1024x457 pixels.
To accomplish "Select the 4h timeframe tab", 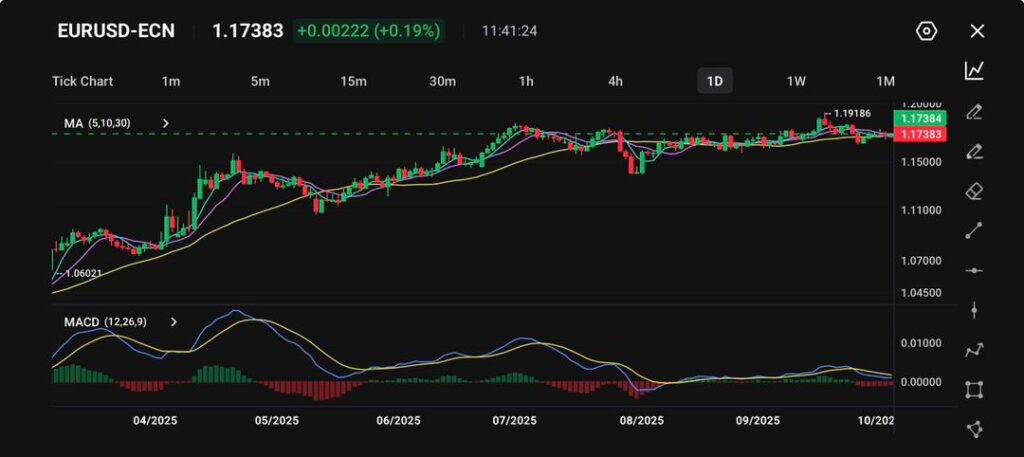I will click(616, 81).
